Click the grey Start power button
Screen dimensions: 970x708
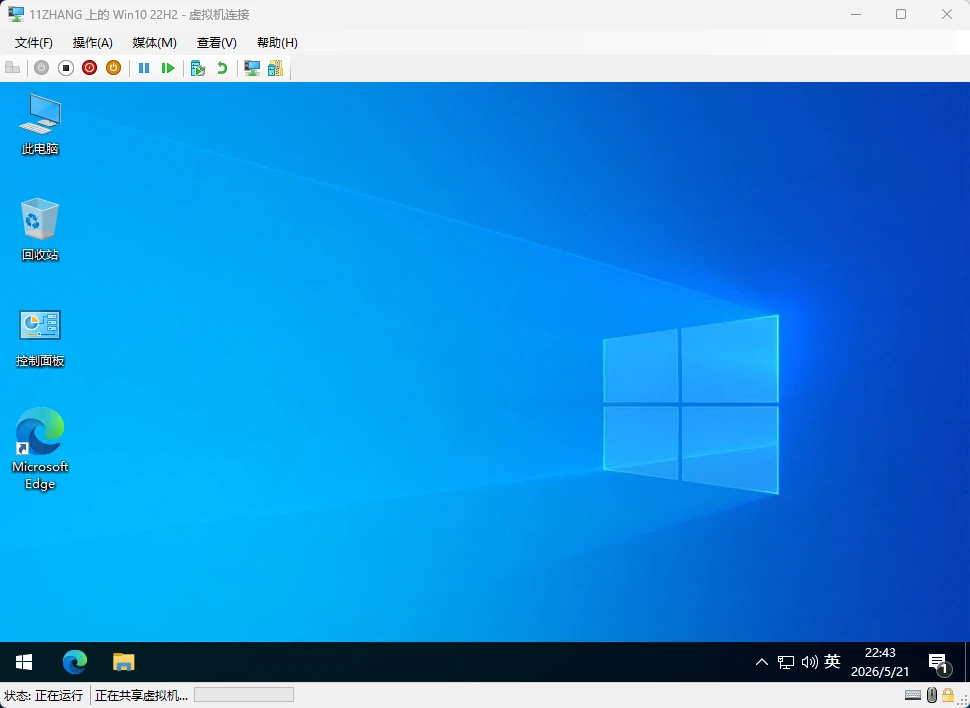[x=41, y=68]
